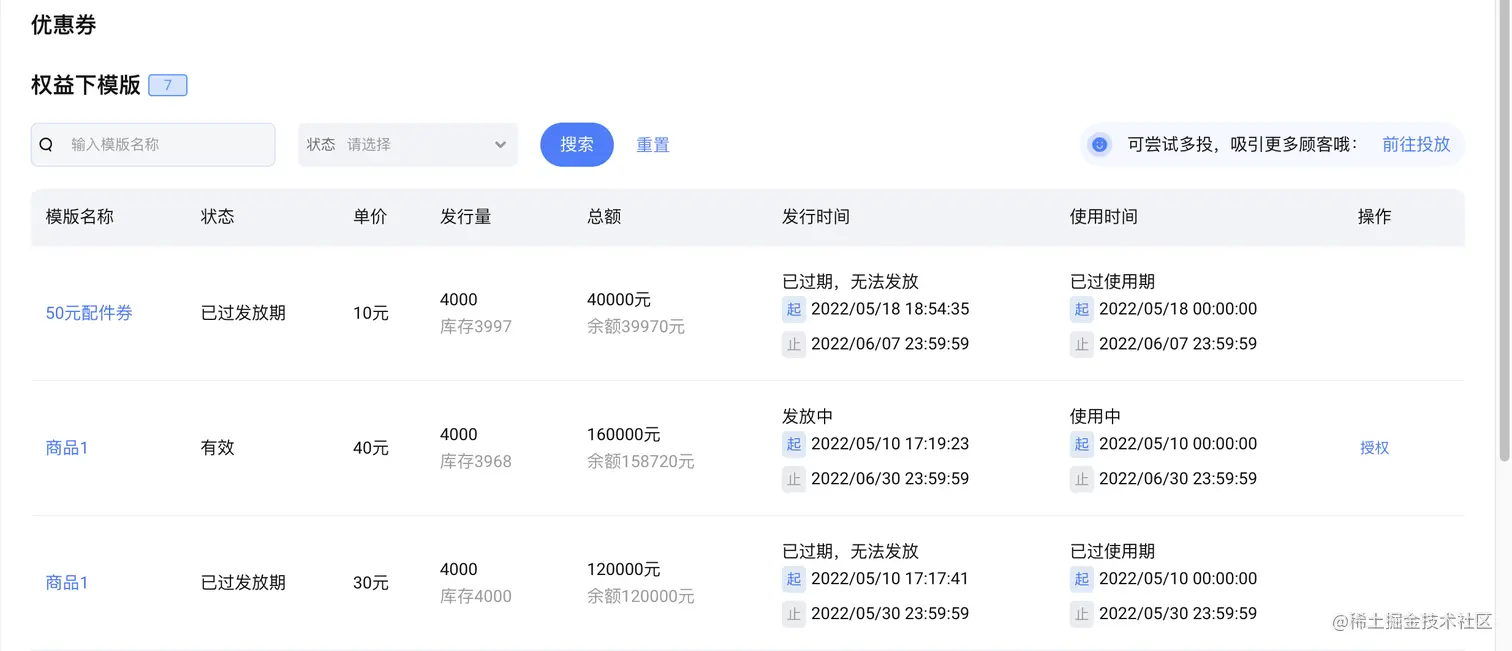The image size is (1512, 651).
Task: Click the 余额39970元 balance text
Action: pyautogui.click(x=636, y=327)
